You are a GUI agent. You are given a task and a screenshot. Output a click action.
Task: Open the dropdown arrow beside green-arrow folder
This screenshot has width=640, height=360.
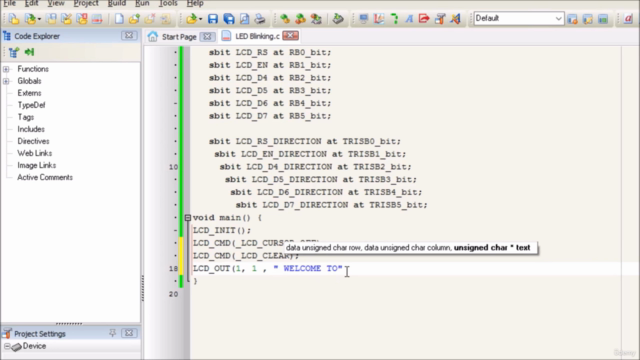tap(200, 19)
